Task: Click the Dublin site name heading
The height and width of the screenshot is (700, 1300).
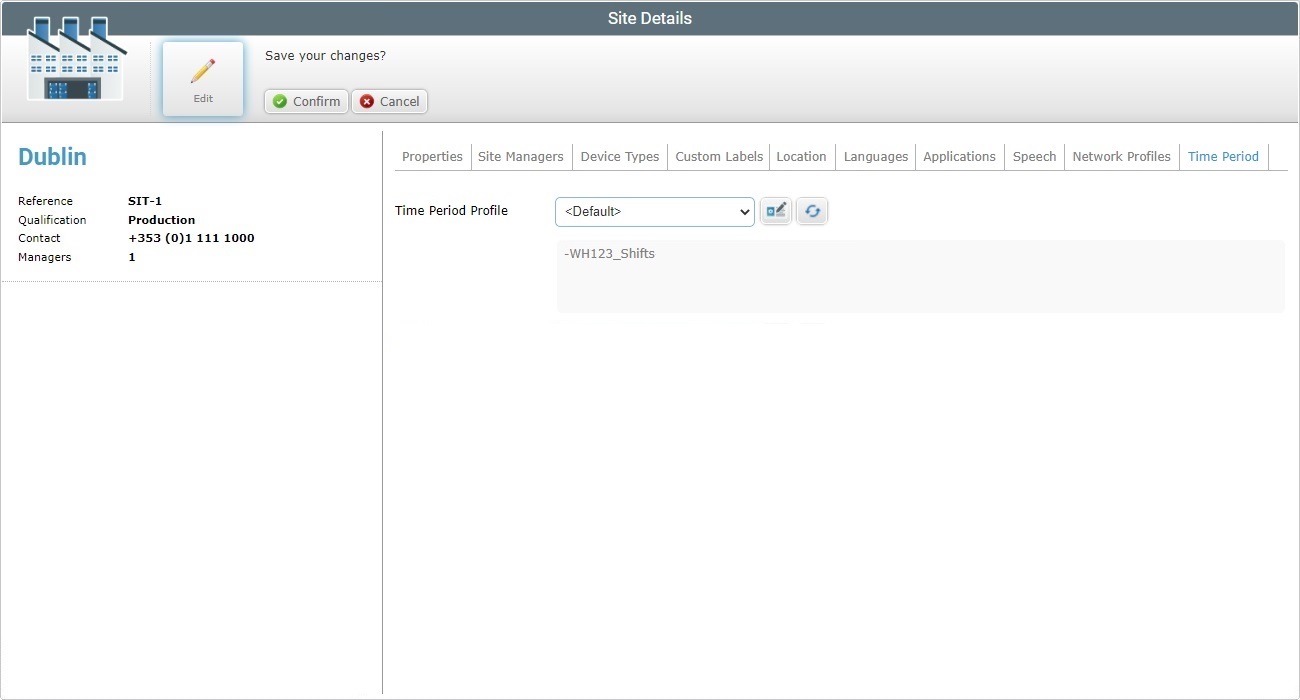Action: coord(52,156)
